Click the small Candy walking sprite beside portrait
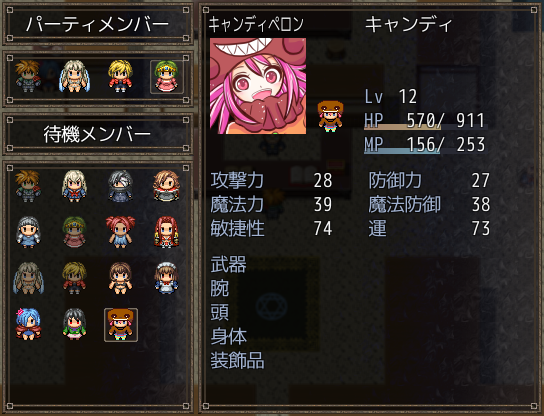 330,116
